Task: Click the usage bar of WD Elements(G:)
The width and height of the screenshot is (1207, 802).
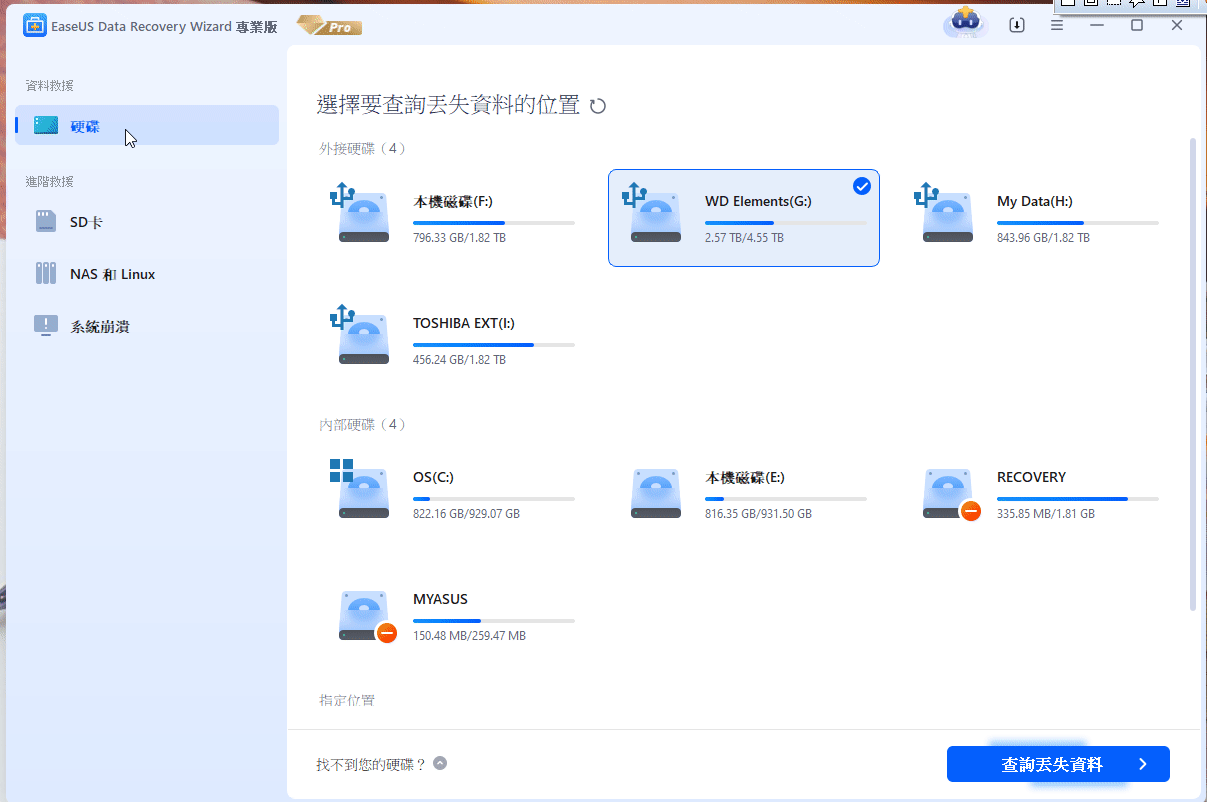Action: pyautogui.click(x=786, y=223)
